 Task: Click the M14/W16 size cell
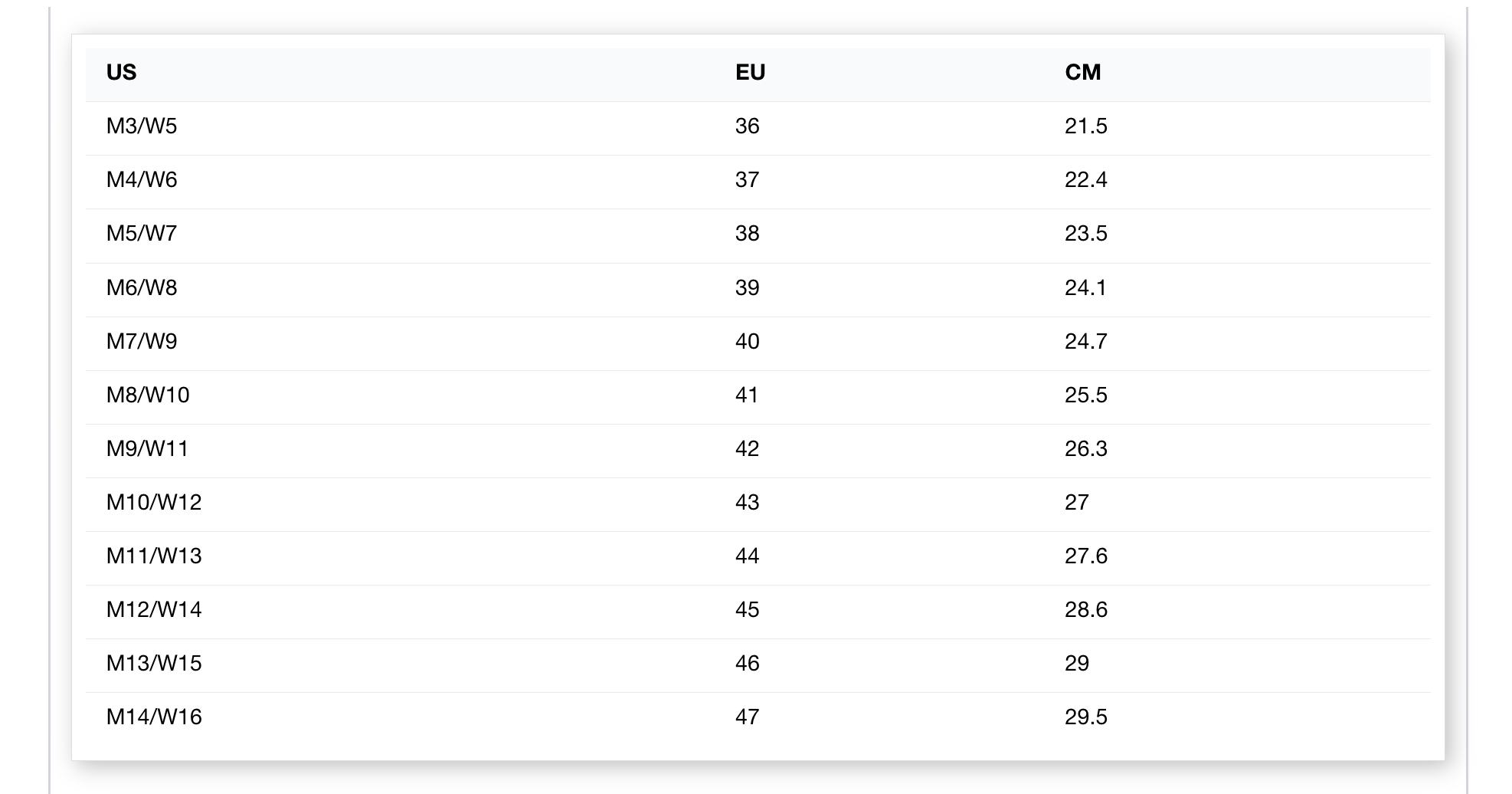[x=154, y=717]
